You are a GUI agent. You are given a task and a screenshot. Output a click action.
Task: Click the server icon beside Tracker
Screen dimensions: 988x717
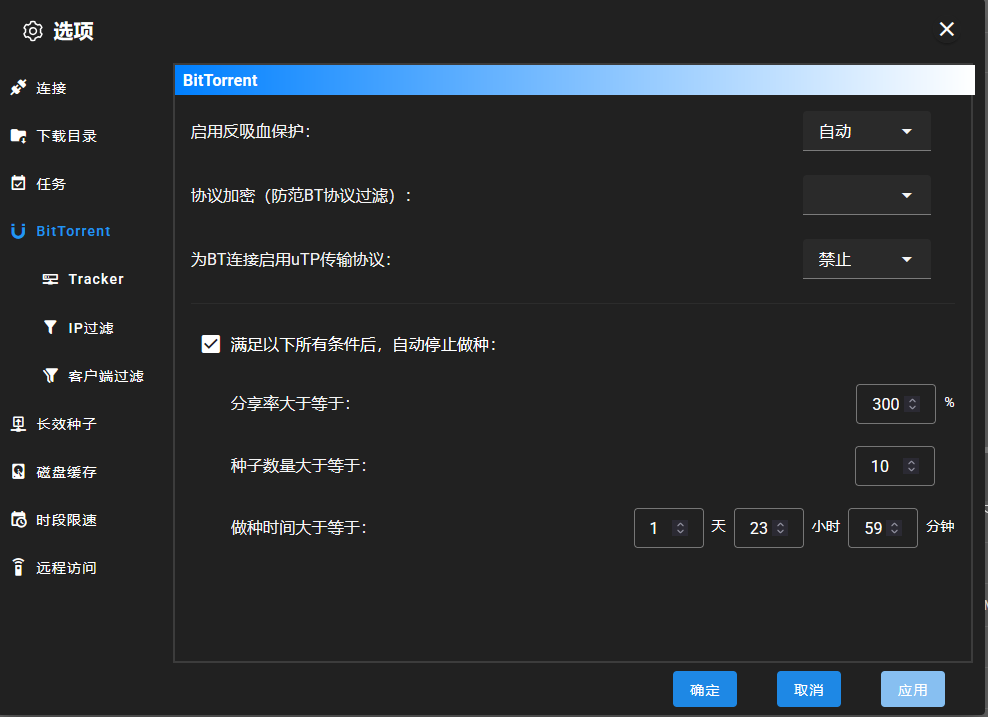[x=50, y=279]
